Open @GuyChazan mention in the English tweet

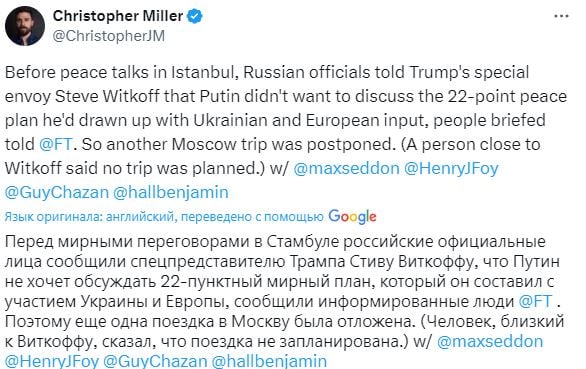(x=56, y=193)
